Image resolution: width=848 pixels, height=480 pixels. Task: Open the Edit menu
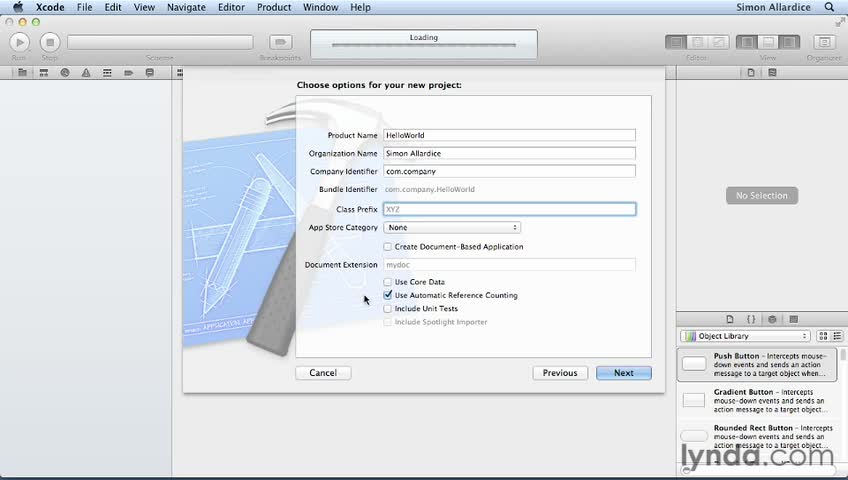click(112, 7)
